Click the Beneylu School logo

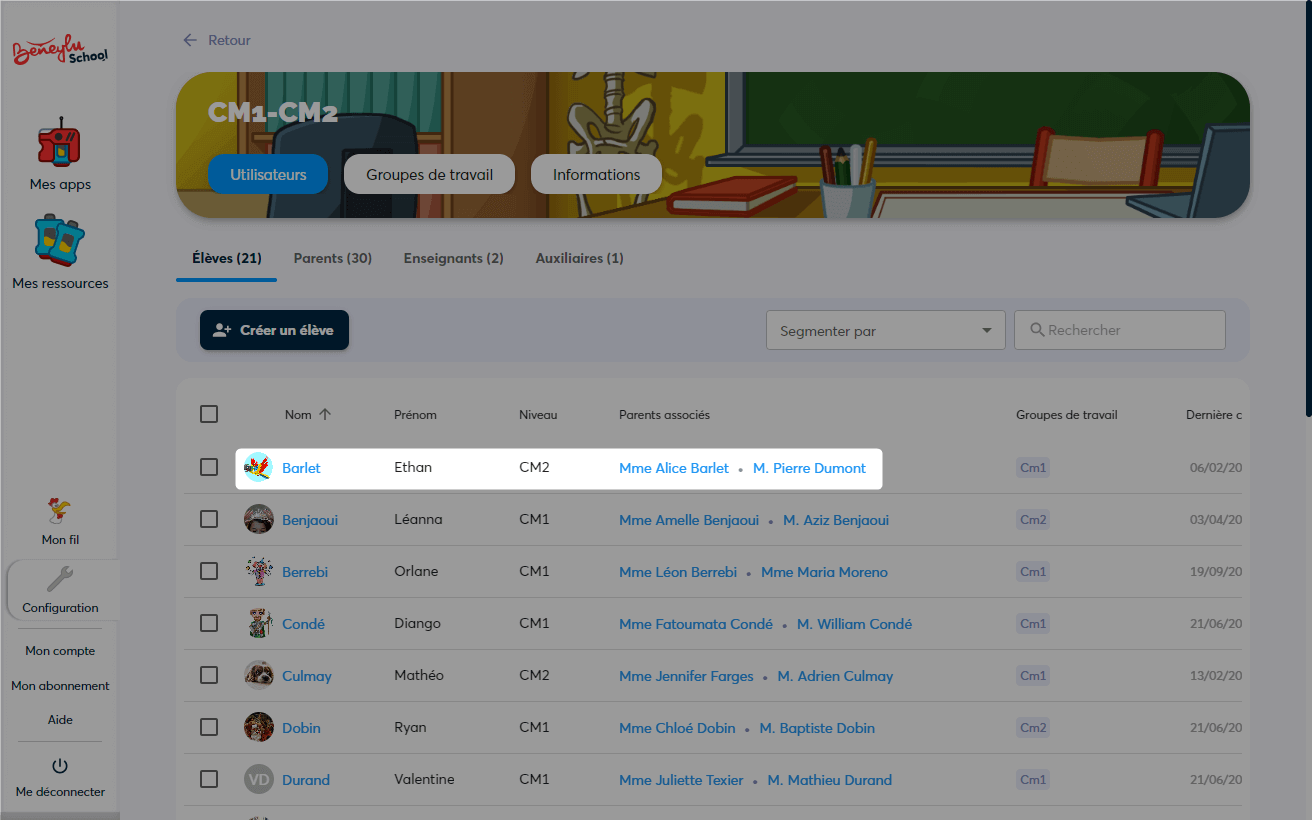[60, 52]
